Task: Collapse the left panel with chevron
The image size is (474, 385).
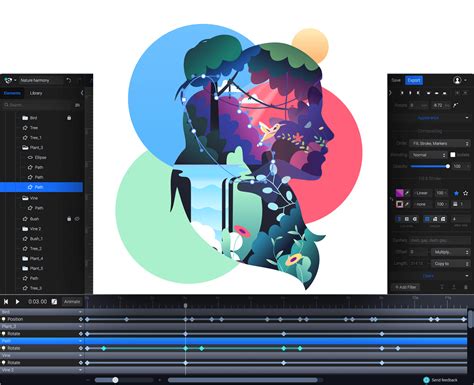Action: [x=82, y=93]
